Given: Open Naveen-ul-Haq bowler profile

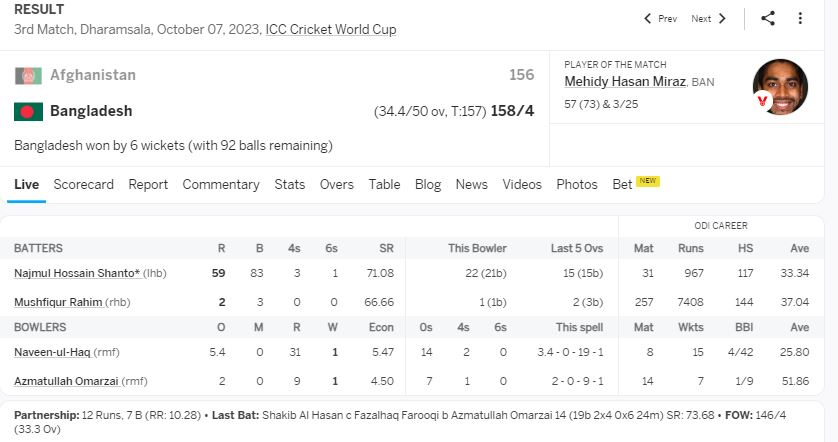Looking at the screenshot, I should point(53,351).
